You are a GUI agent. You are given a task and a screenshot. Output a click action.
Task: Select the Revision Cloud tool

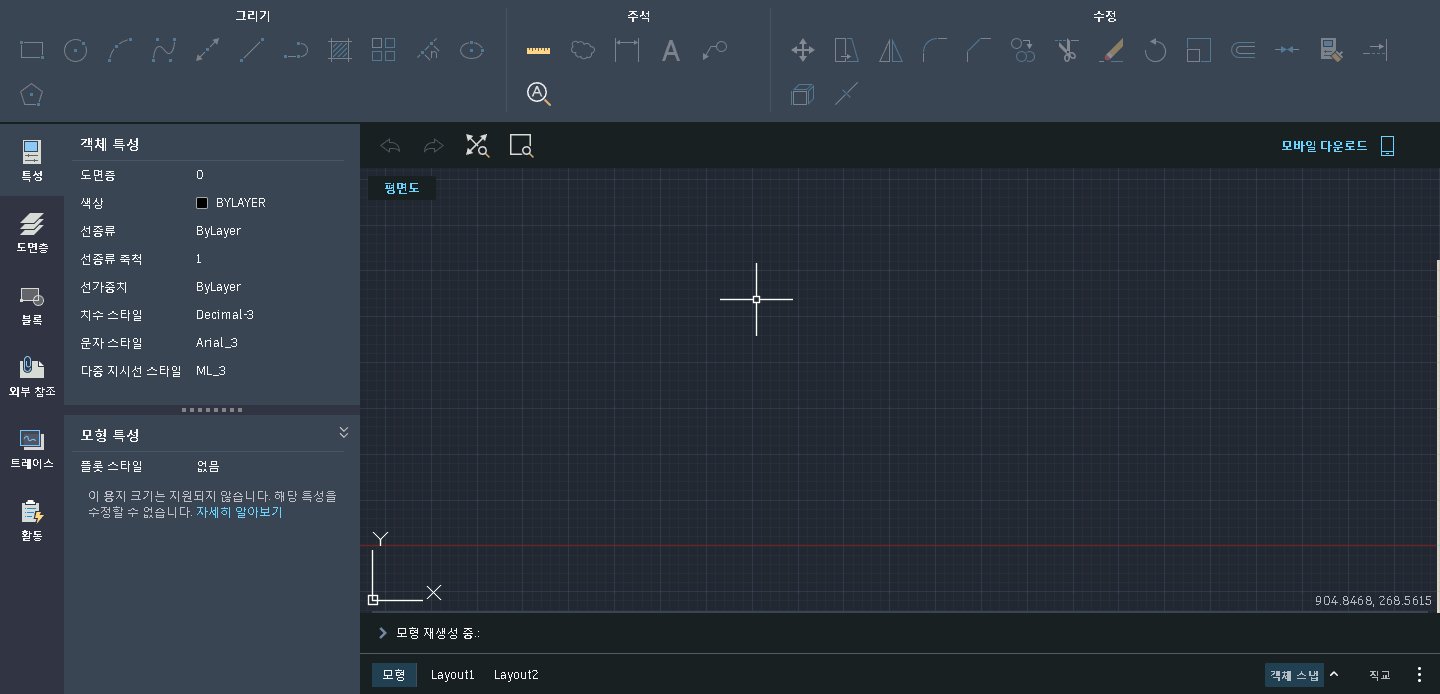pyautogui.click(x=583, y=50)
